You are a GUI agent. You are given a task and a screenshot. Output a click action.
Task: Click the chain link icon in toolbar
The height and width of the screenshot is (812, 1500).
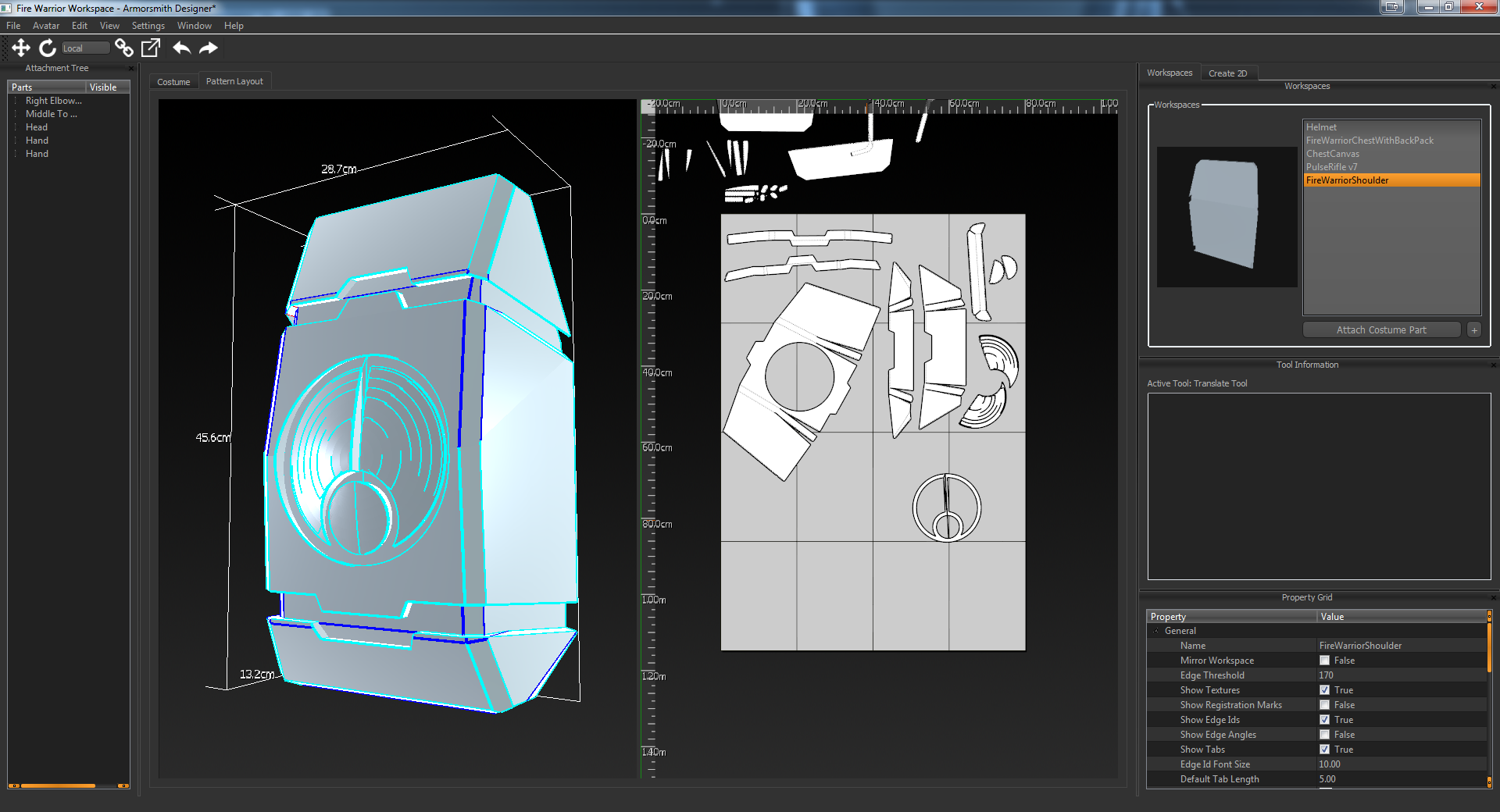(123, 48)
